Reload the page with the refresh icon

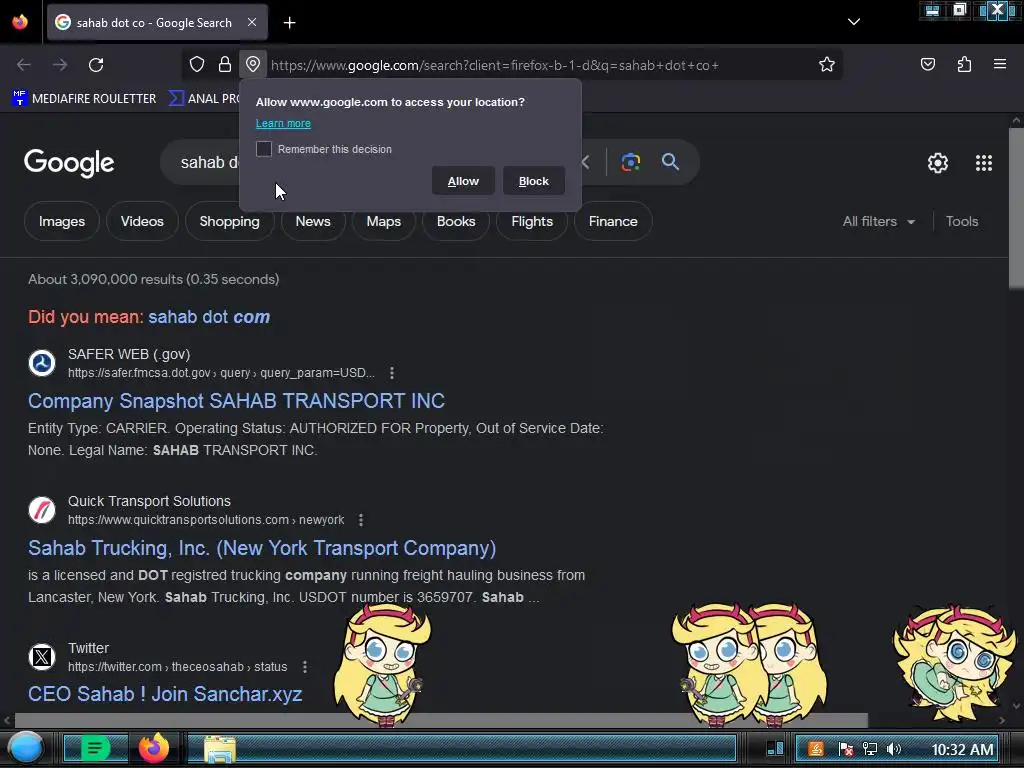[x=96, y=65]
